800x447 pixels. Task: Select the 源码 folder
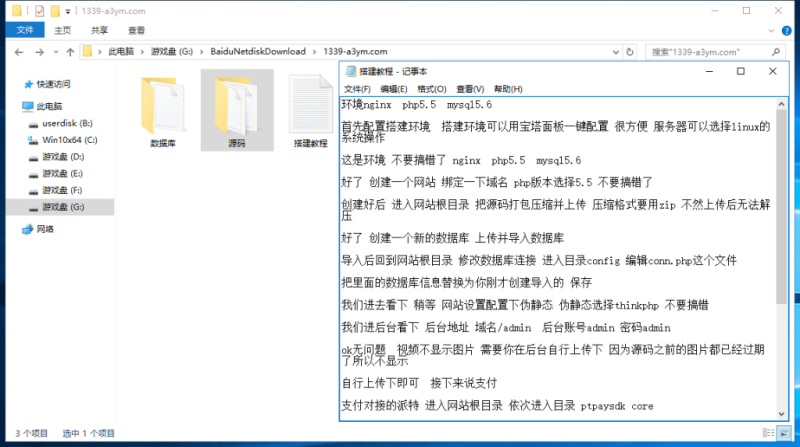(x=237, y=111)
